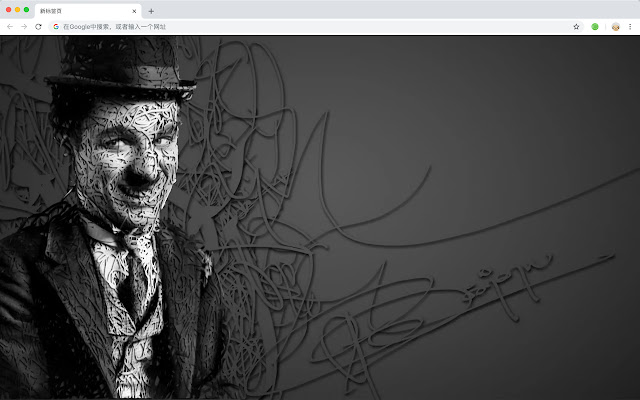
Task: Open a new tab with plus button
Action: [151, 11]
